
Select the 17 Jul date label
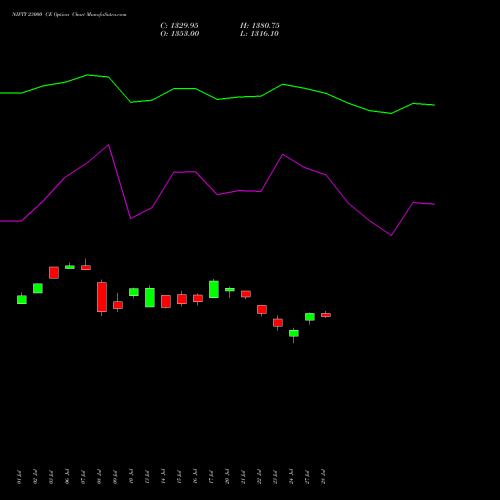(x=211, y=477)
